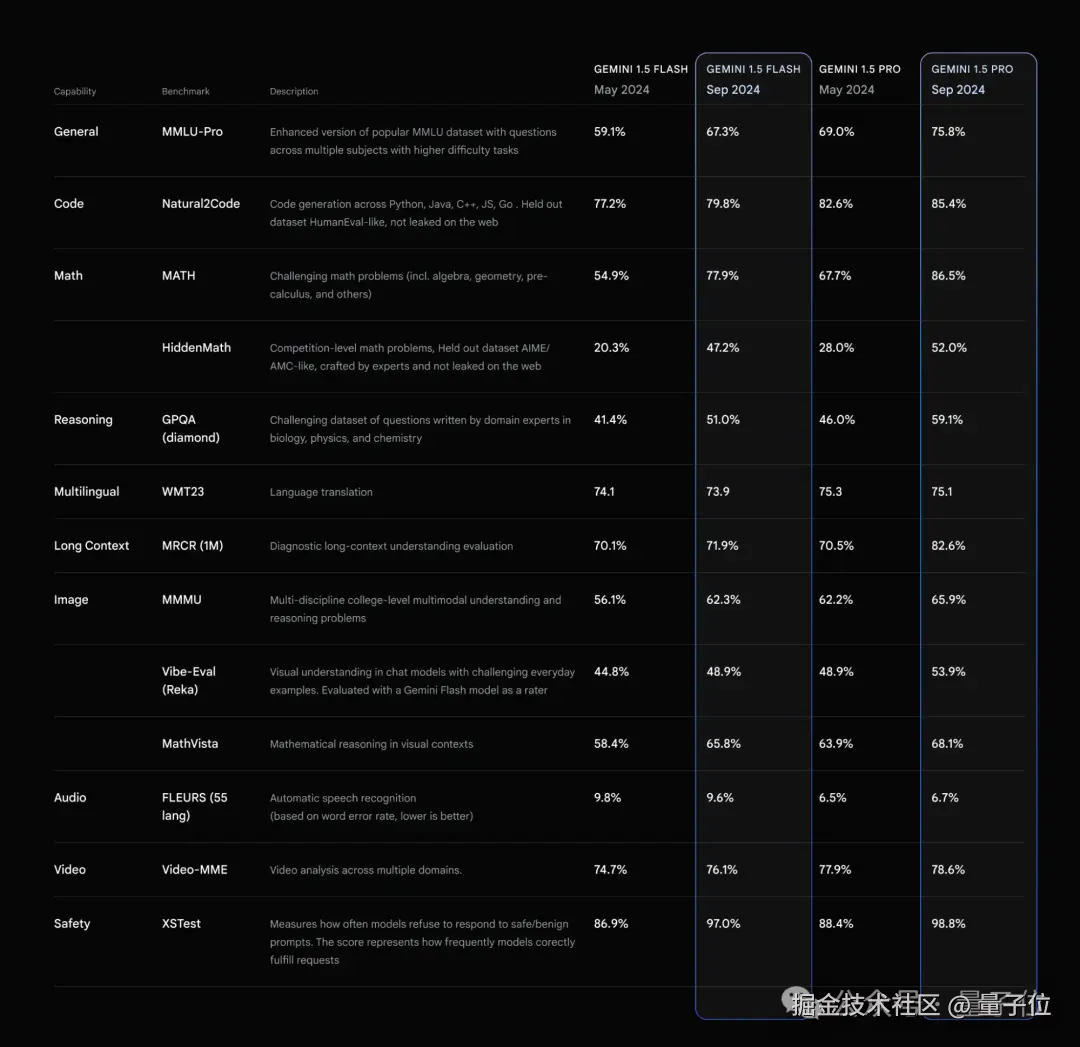Select GPQA score 41.4%

click(610, 419)
